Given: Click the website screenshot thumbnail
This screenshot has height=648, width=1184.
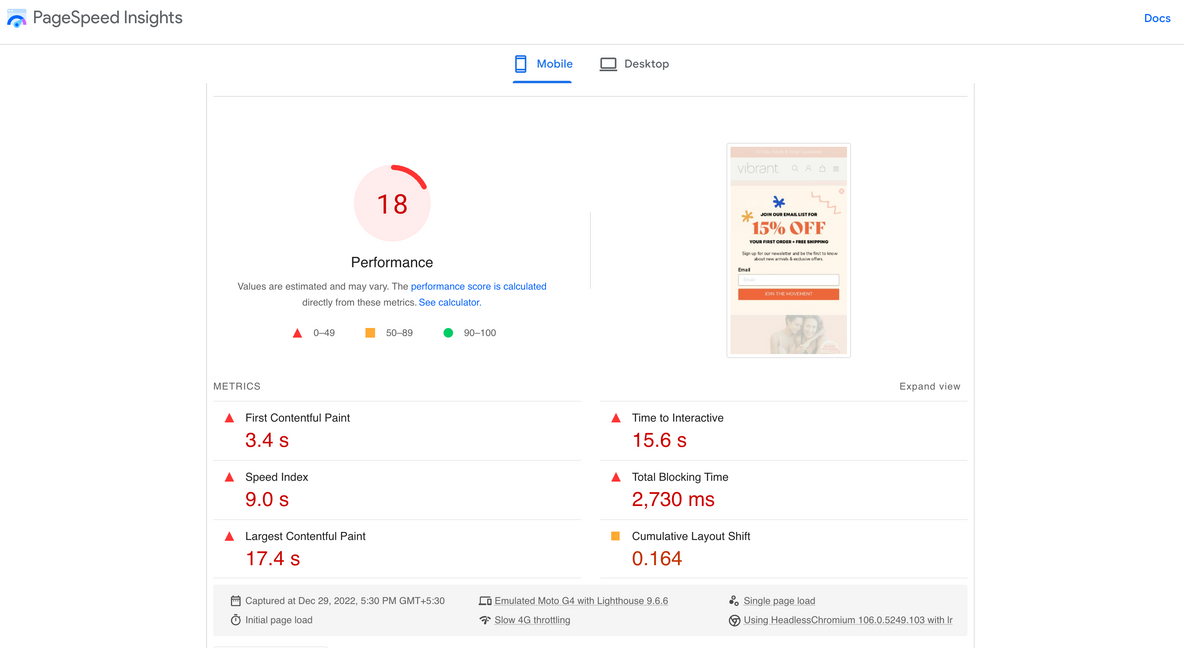Looking at the screenshot, I should (x=788, y=250).
